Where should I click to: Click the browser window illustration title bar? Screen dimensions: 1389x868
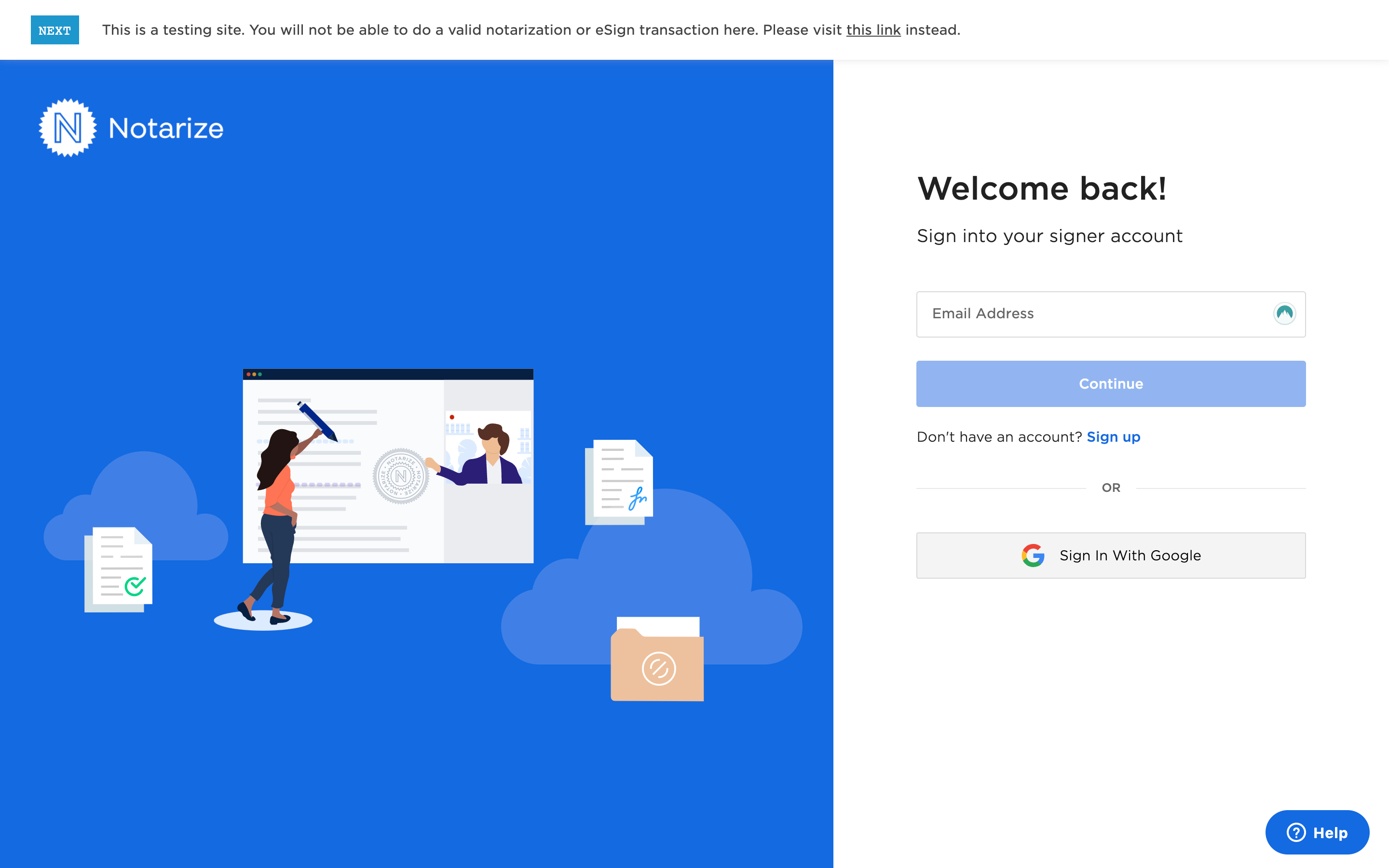tap(388, 374)
